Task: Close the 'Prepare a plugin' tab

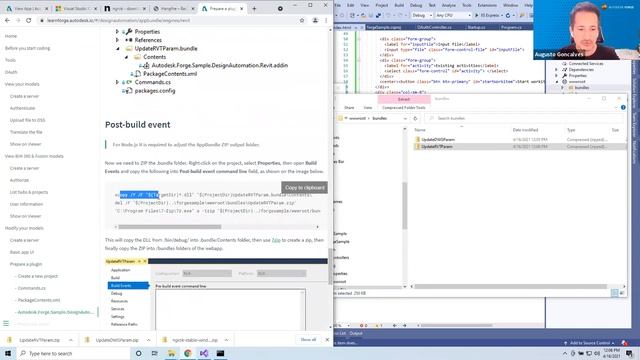Action: pyautogui.click(x=242, y=9)
